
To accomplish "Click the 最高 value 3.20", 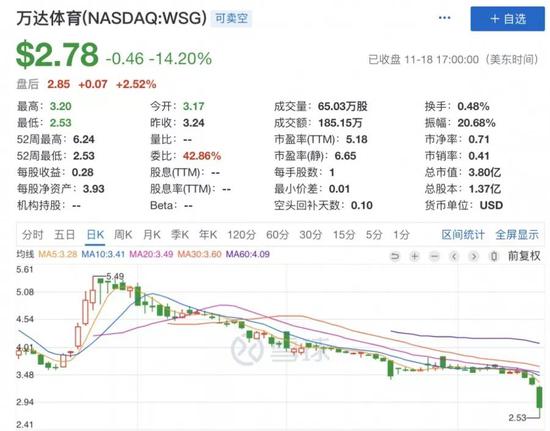I will point(61,106).
